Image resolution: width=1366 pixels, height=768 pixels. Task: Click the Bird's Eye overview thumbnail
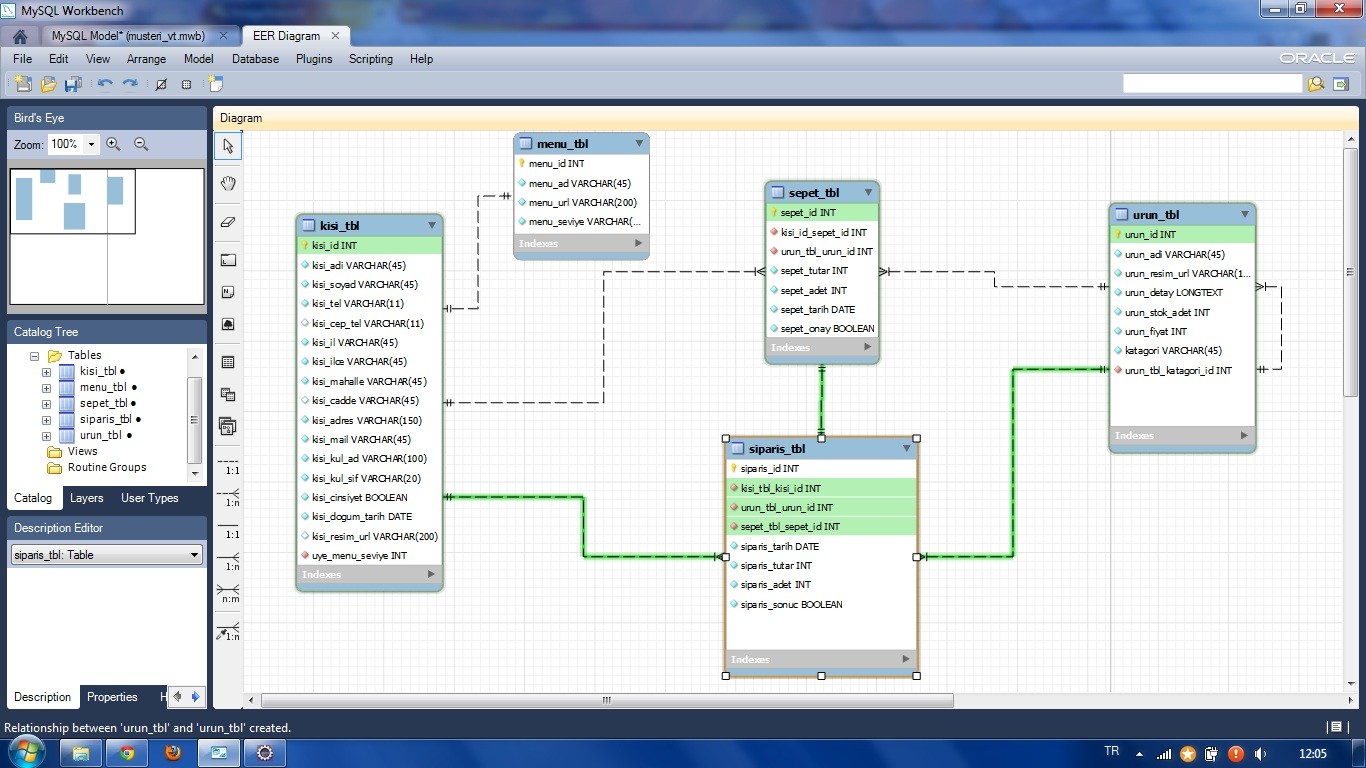107,236
